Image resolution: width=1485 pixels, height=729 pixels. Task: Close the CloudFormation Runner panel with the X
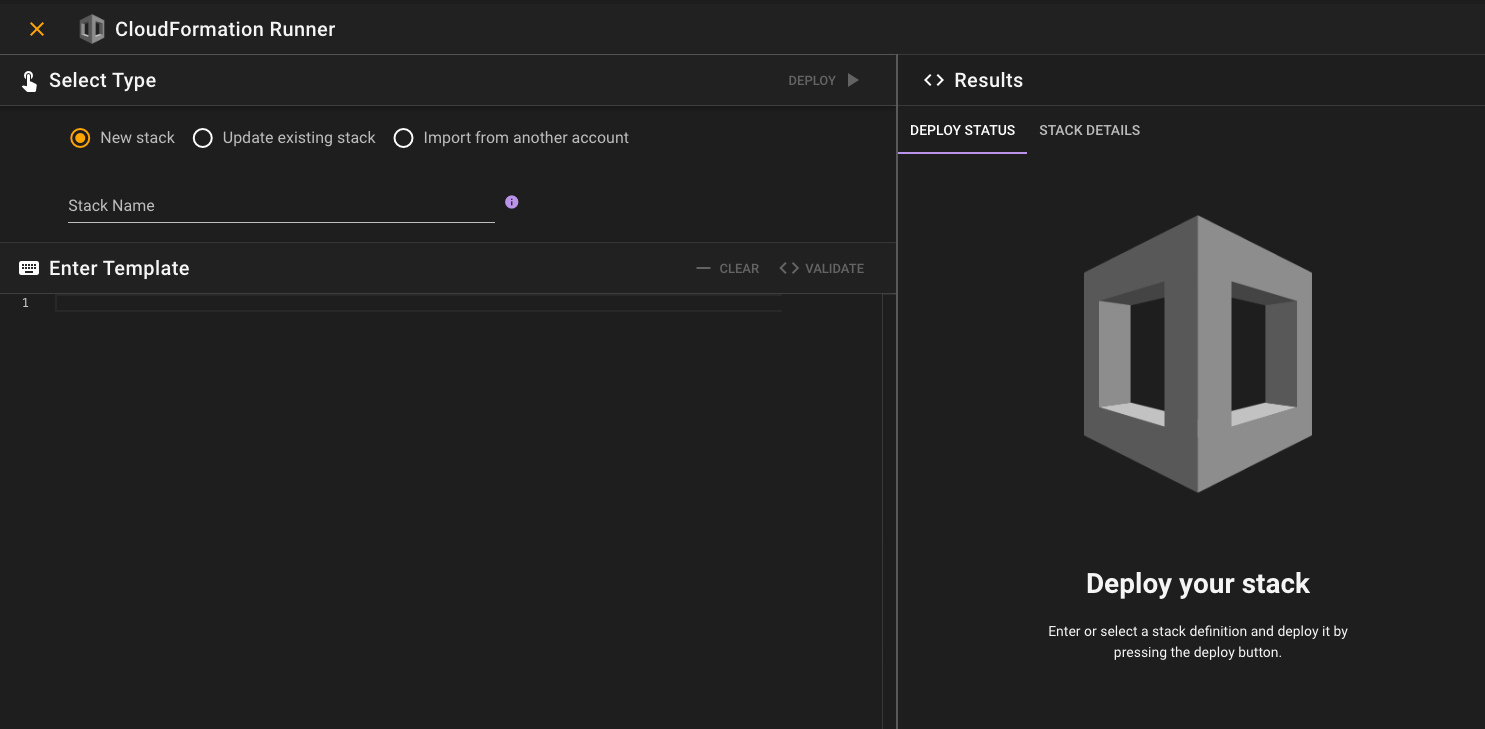tap(37, 29)
